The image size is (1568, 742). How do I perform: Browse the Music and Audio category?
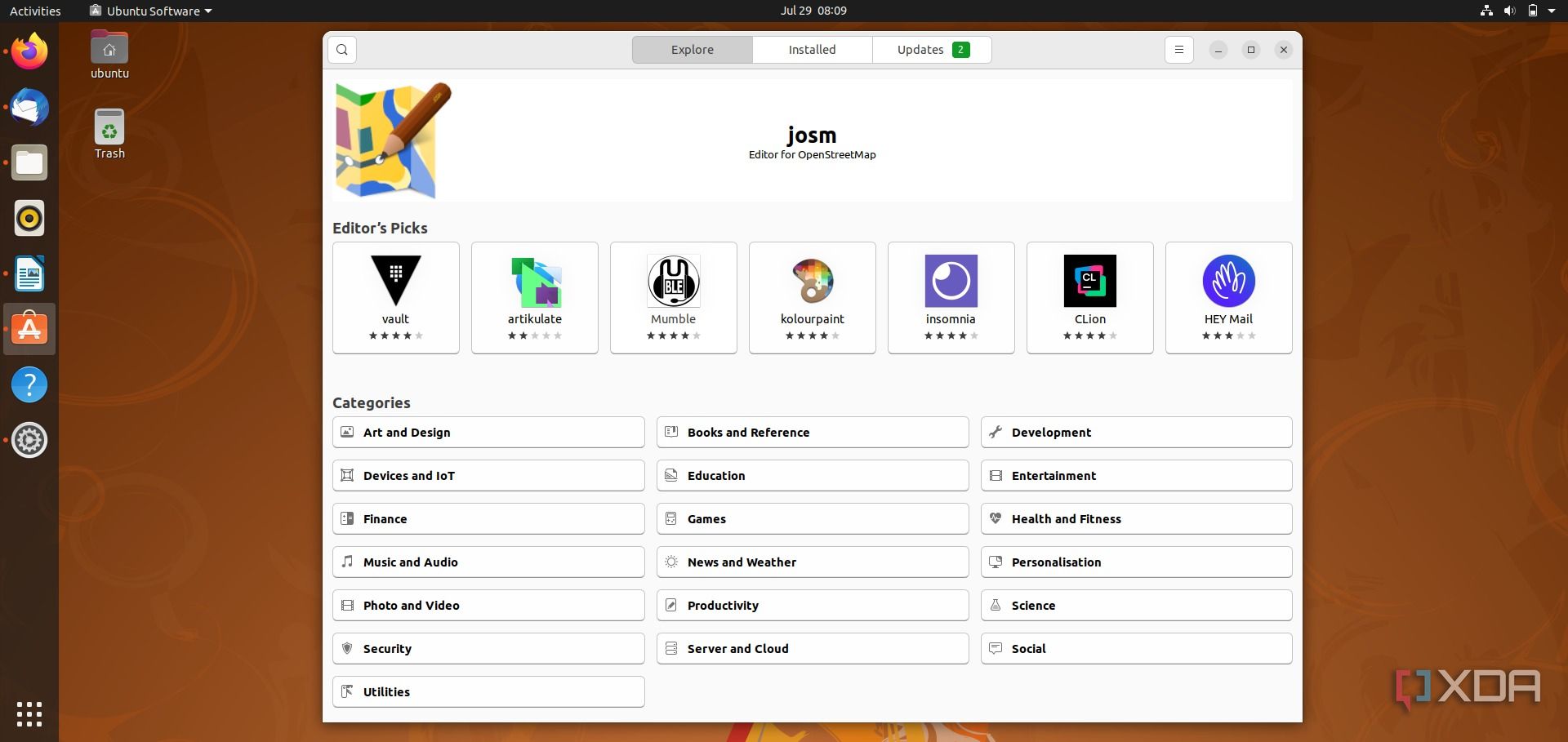tap(488, 562)
